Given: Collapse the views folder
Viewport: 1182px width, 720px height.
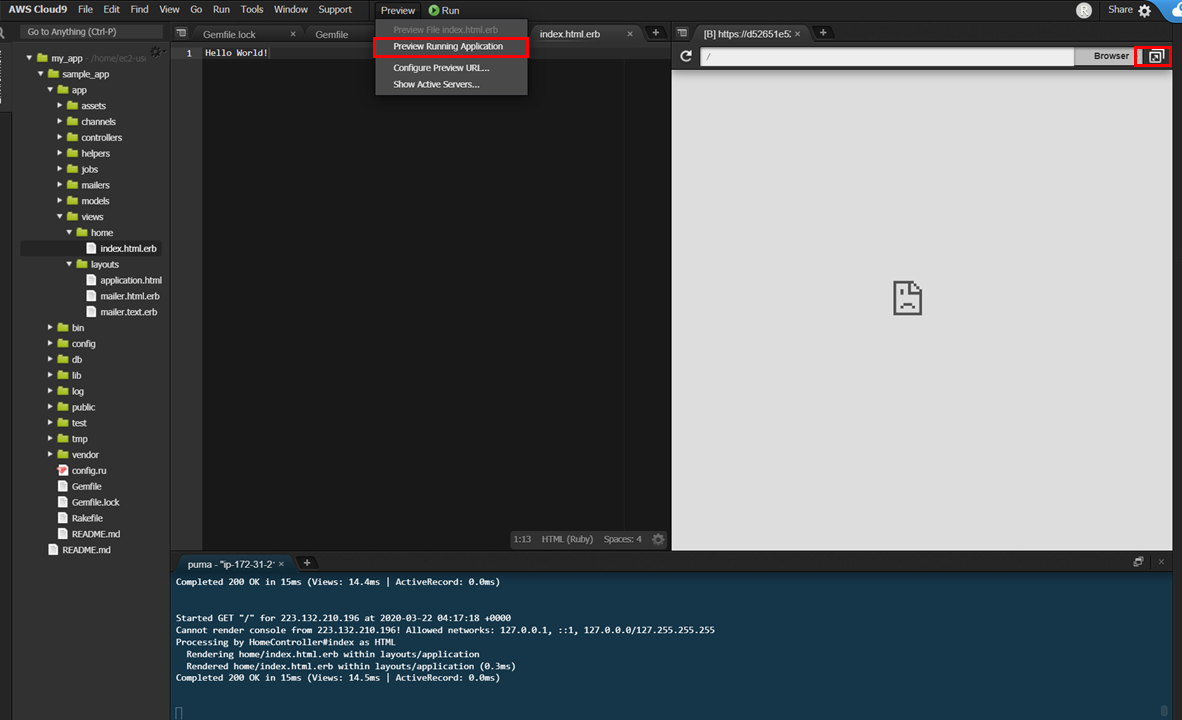Looking at the screenshot, I should coord(60,216).
